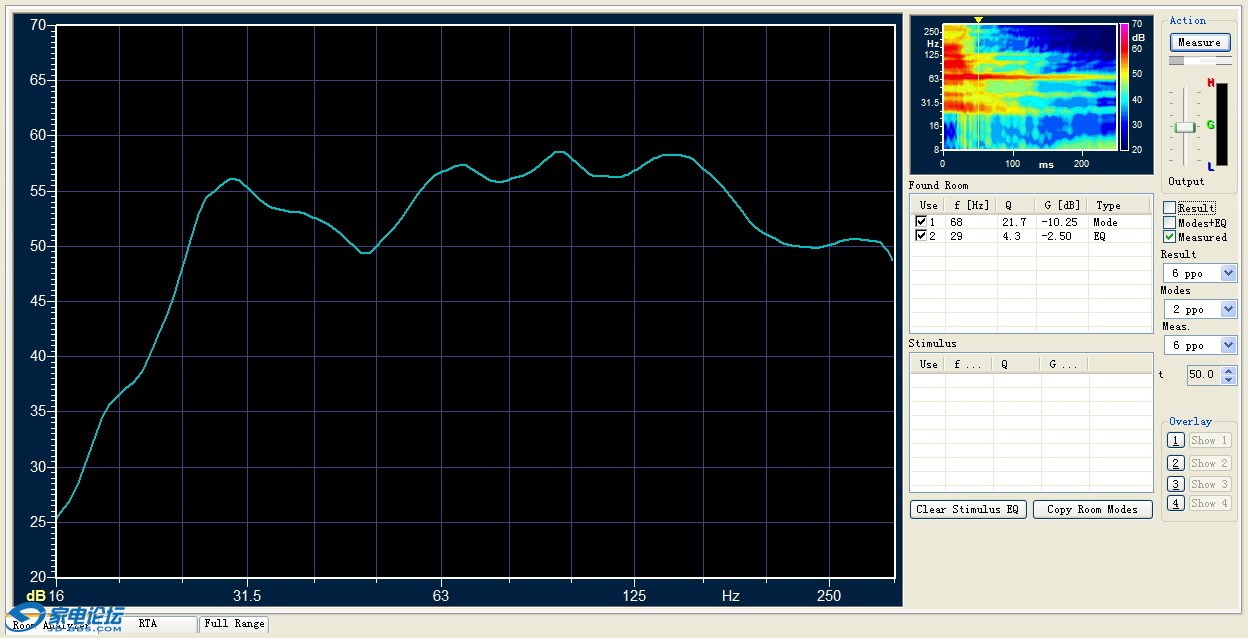Store curve in Overlay slot 3
This screenshot has width=1248, height=638.
[1176, 484]
